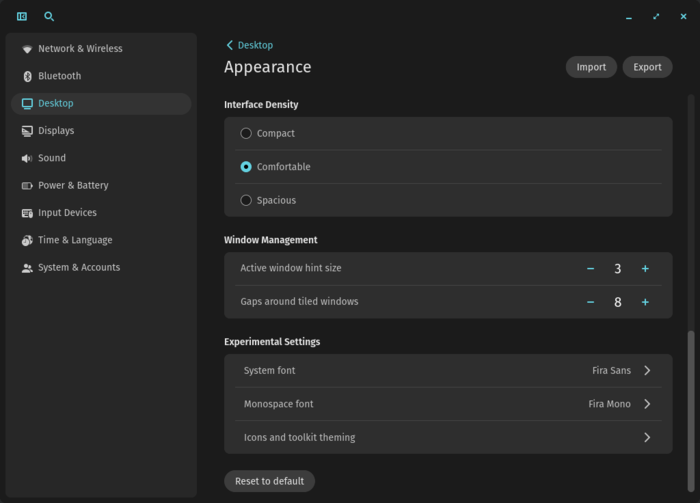Click the Bluetooth icon in sidebar
This screenshot has width=700, height=503.
27,76
